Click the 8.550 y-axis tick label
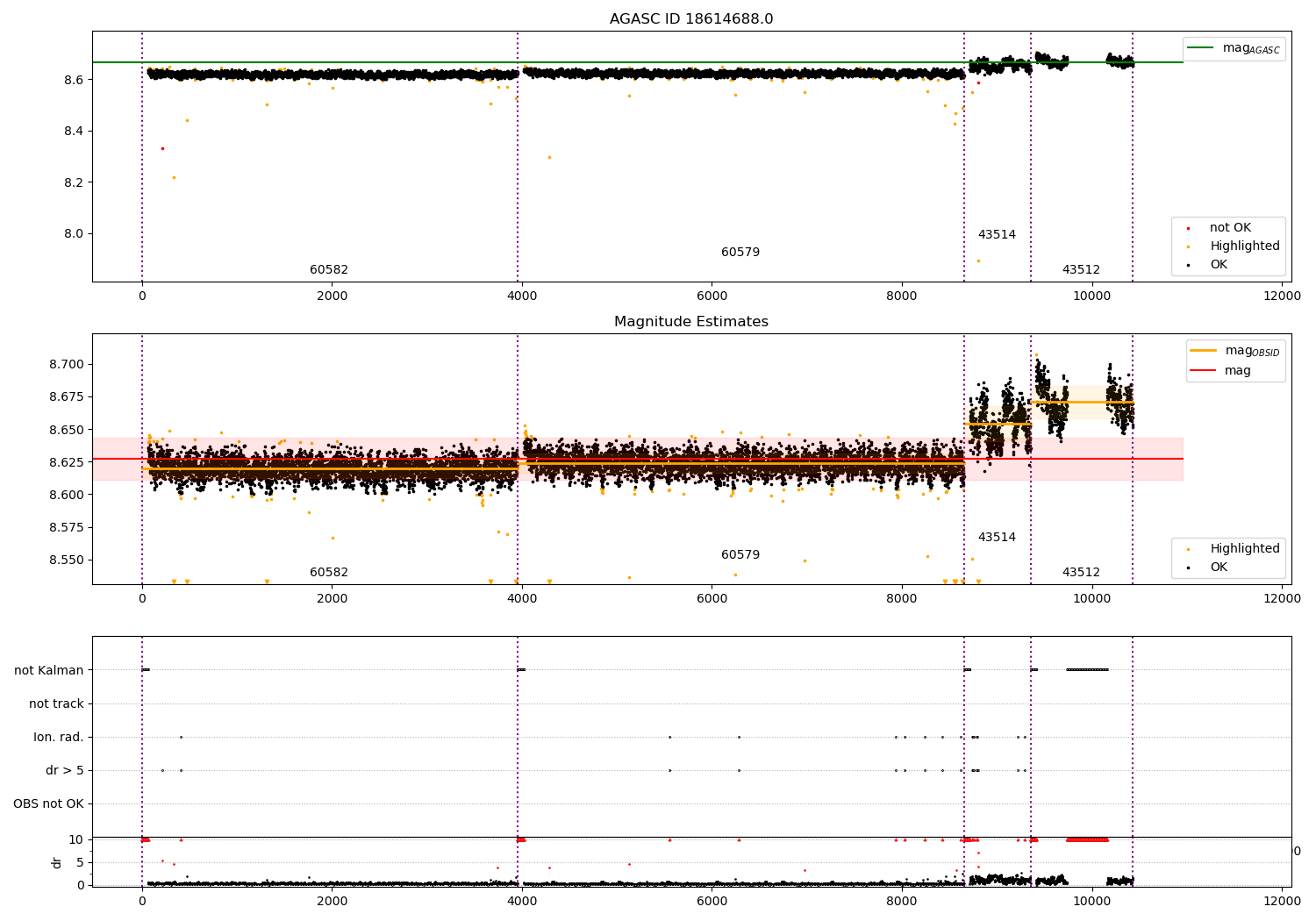1316x921 pixels. [67, 560]
